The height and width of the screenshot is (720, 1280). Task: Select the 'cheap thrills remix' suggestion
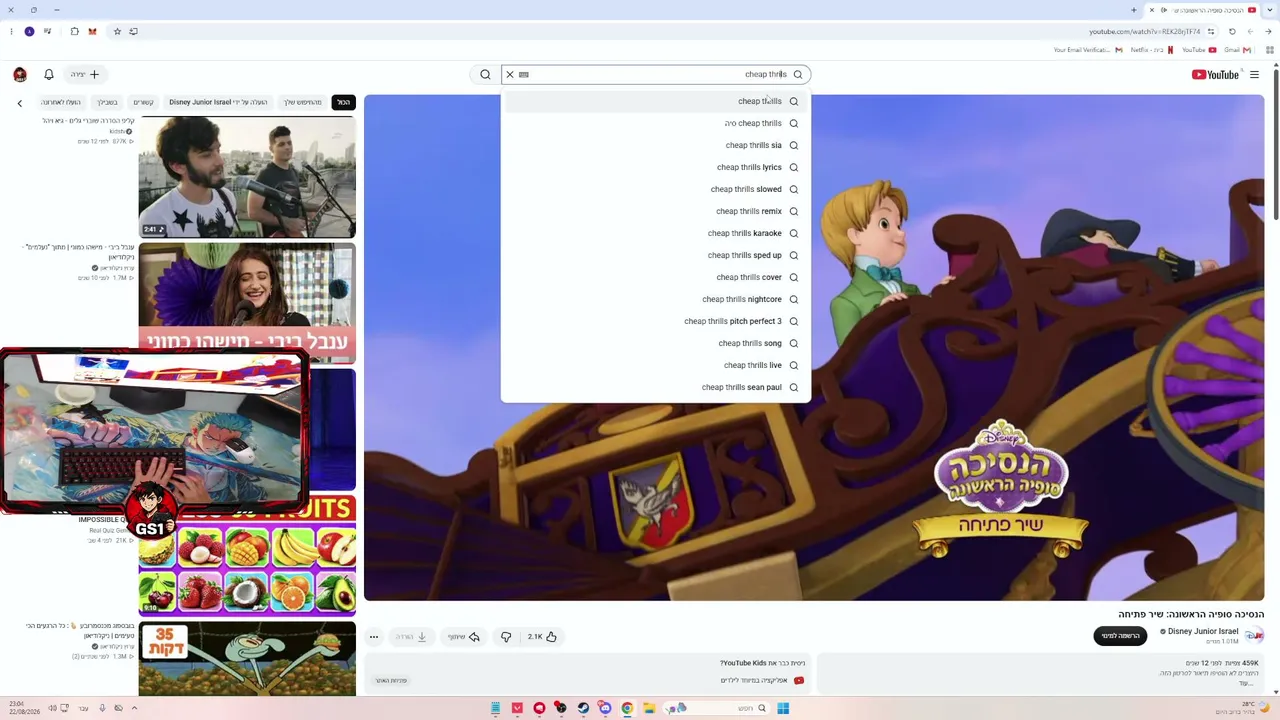[656, 211]
